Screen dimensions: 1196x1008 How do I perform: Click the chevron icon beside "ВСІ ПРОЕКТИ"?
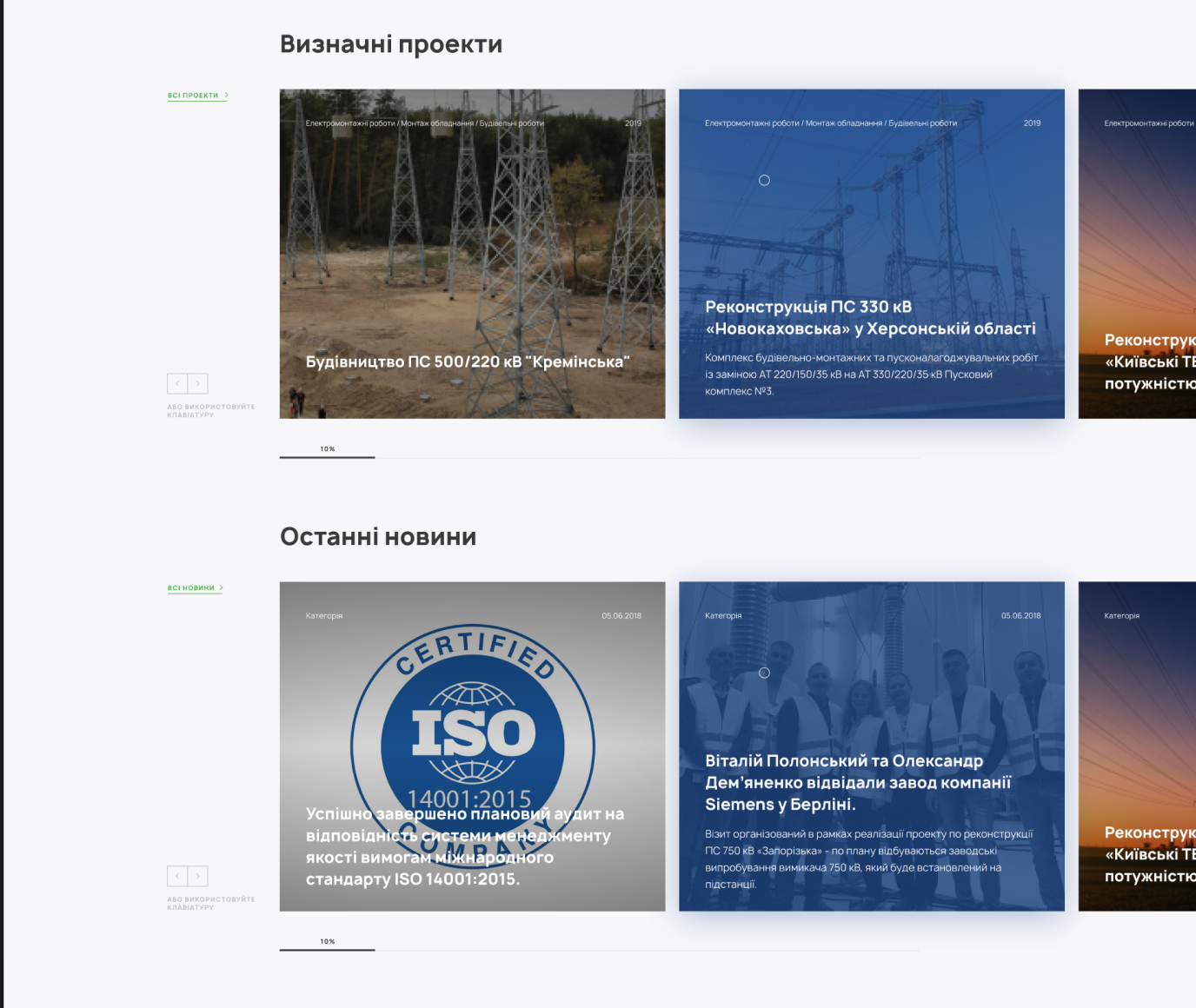[x=226, y=96]
